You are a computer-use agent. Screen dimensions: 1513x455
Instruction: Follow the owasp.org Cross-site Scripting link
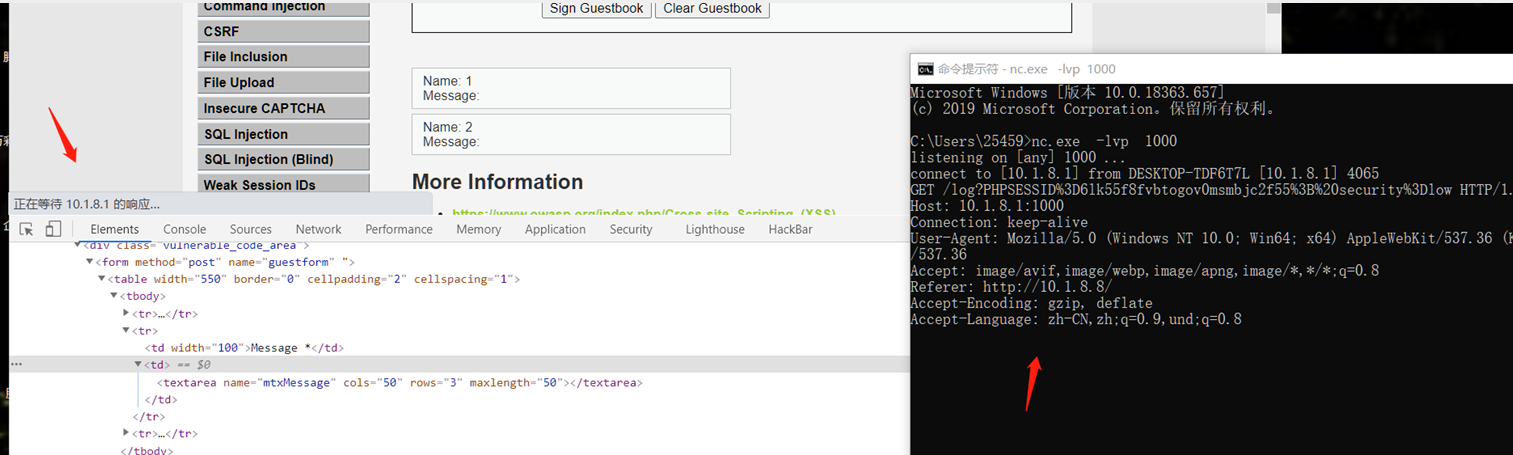tap(644, 212)
